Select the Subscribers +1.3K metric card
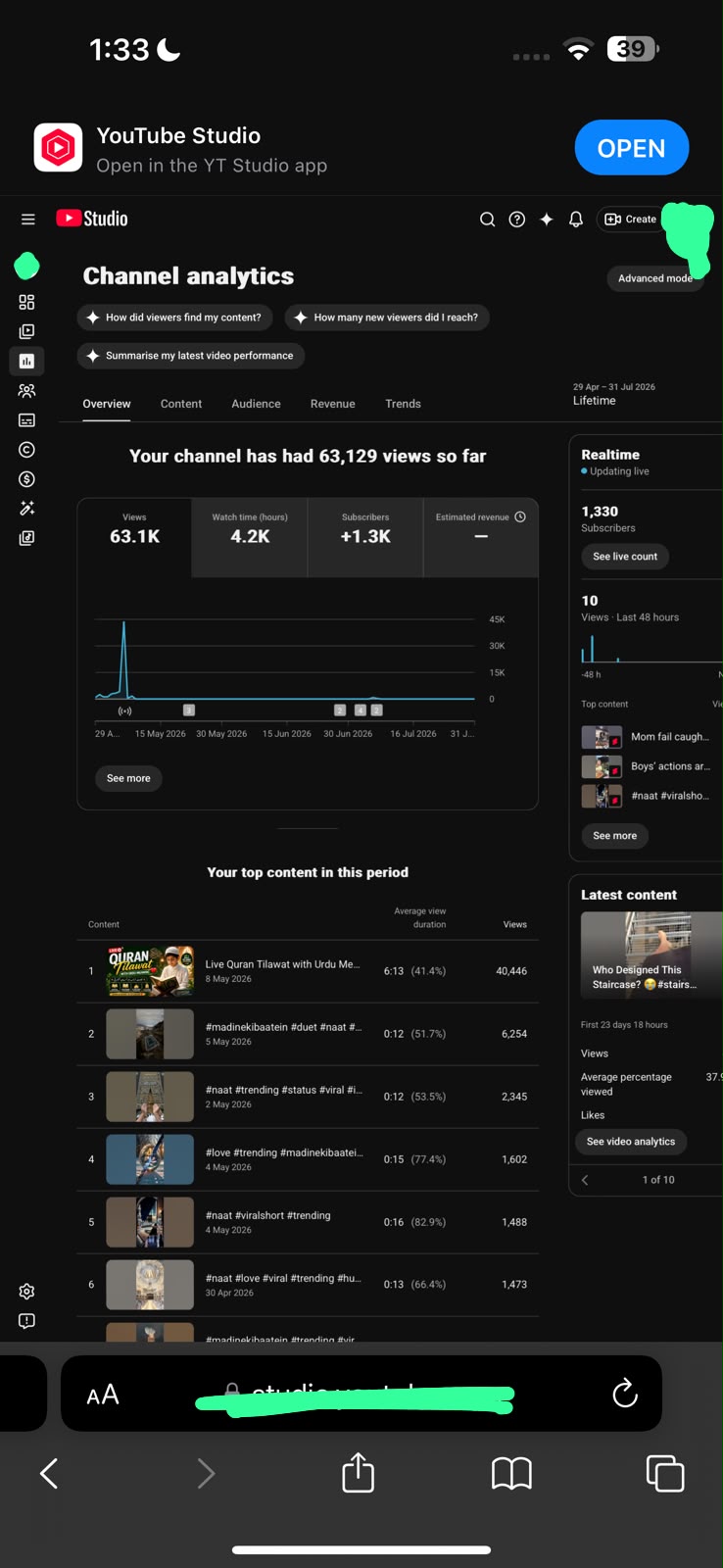The height and width of the screenshot is (1568, 723). click(x=365, y=537)
